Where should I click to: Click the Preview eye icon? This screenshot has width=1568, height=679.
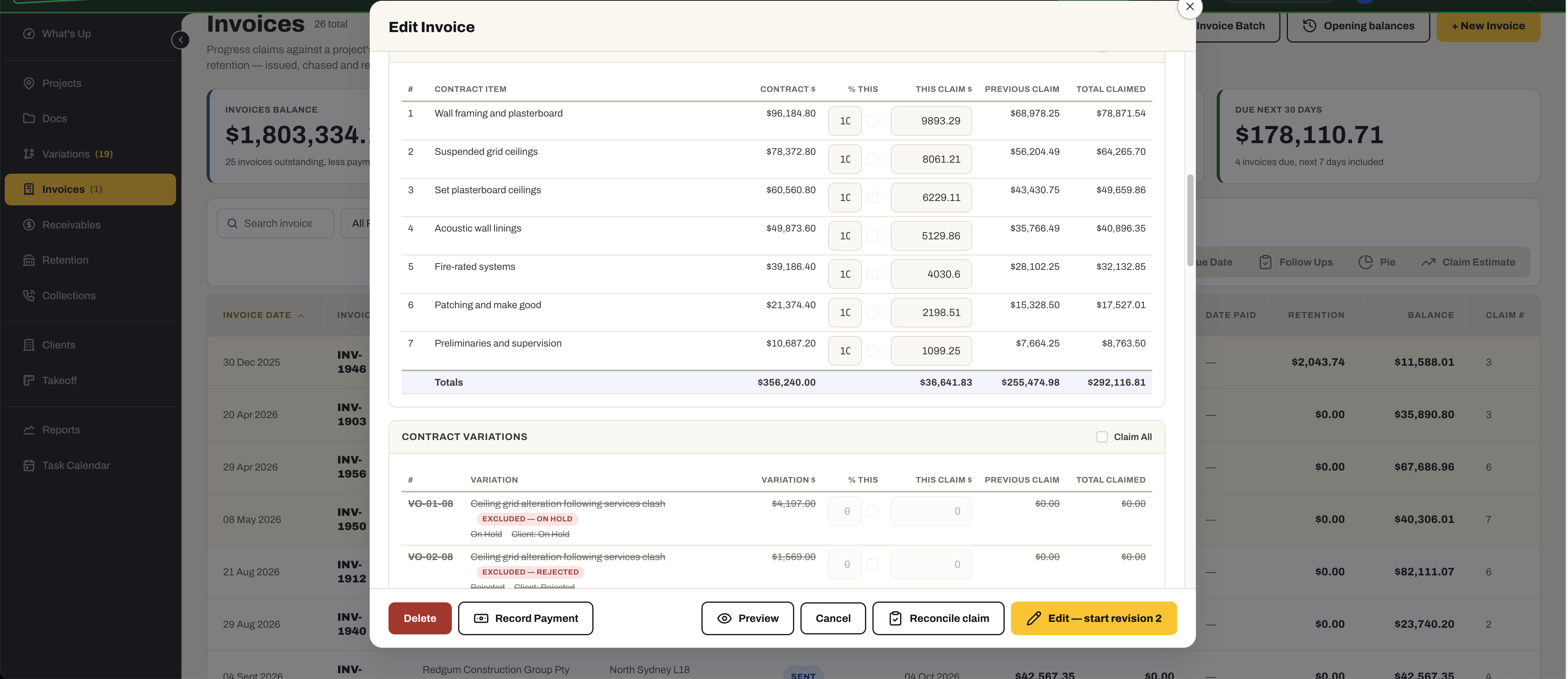(725, 618)
